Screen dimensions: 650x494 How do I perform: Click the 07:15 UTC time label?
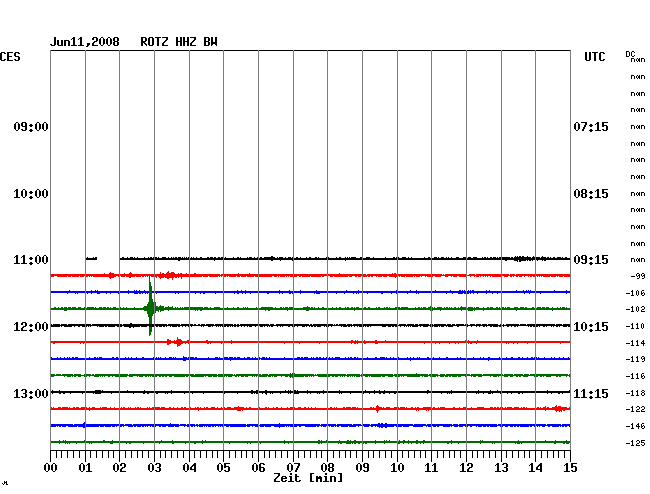tap(591, 126)
